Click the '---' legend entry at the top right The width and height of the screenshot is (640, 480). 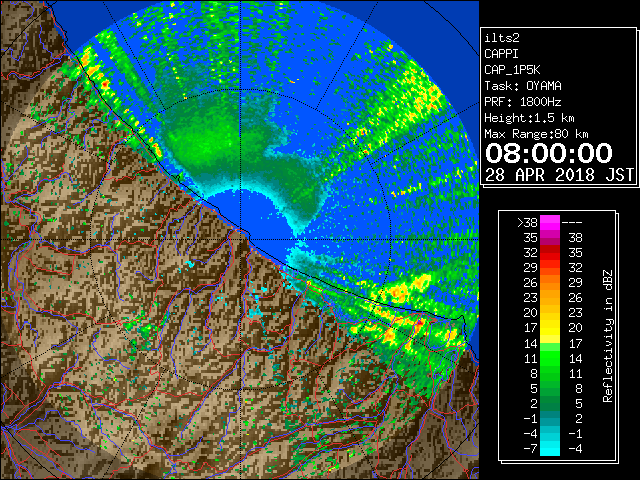(572, 223)
